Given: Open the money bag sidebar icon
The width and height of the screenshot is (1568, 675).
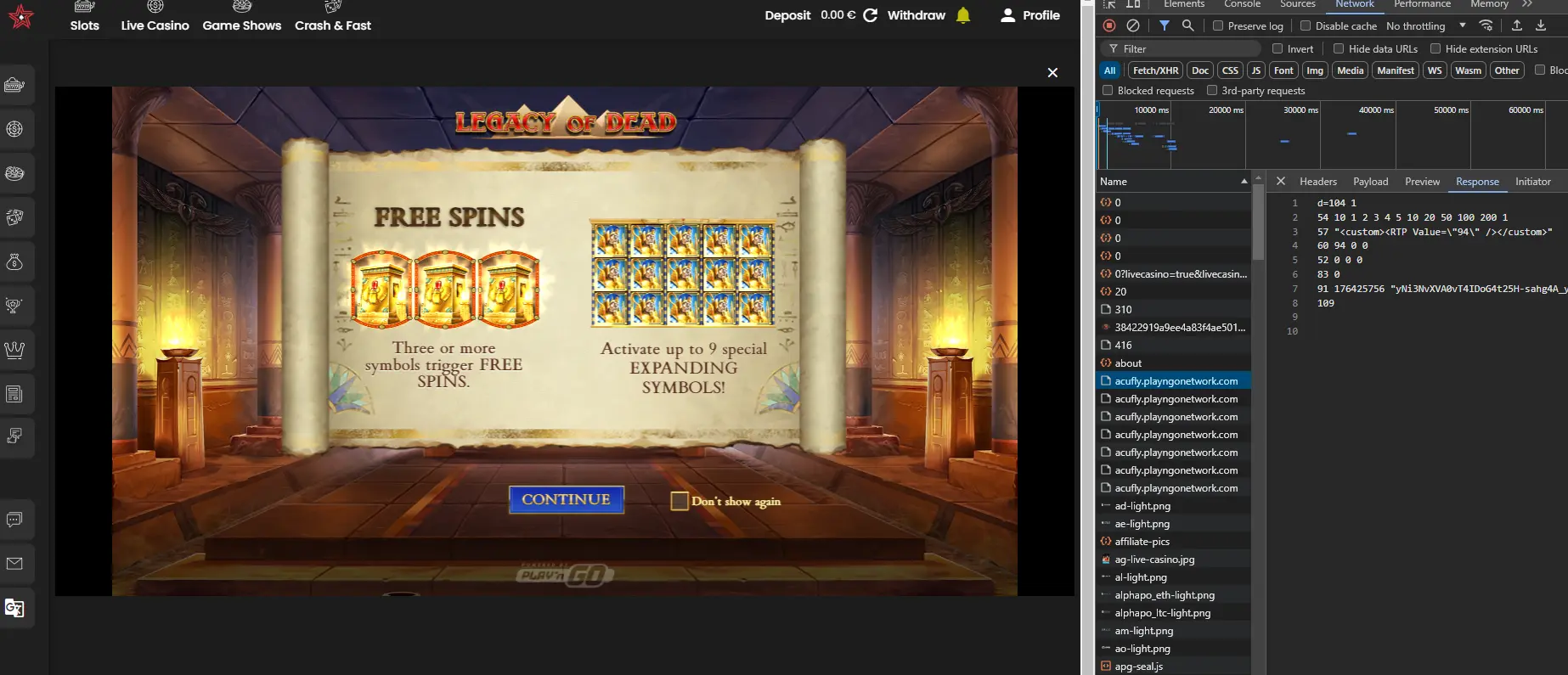Looking at the screenshot, I should click(x=14, y=262).
